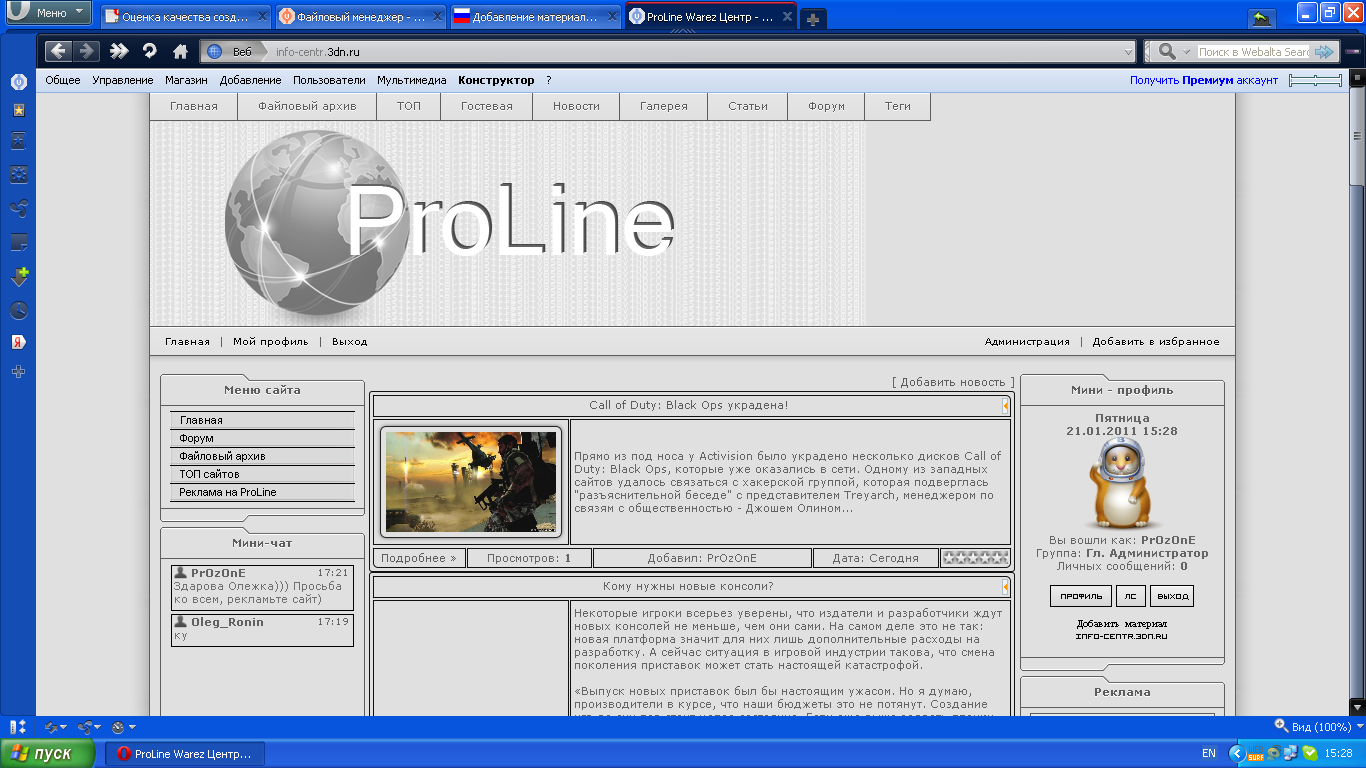Open the Opera Меню dropdown

47,14
